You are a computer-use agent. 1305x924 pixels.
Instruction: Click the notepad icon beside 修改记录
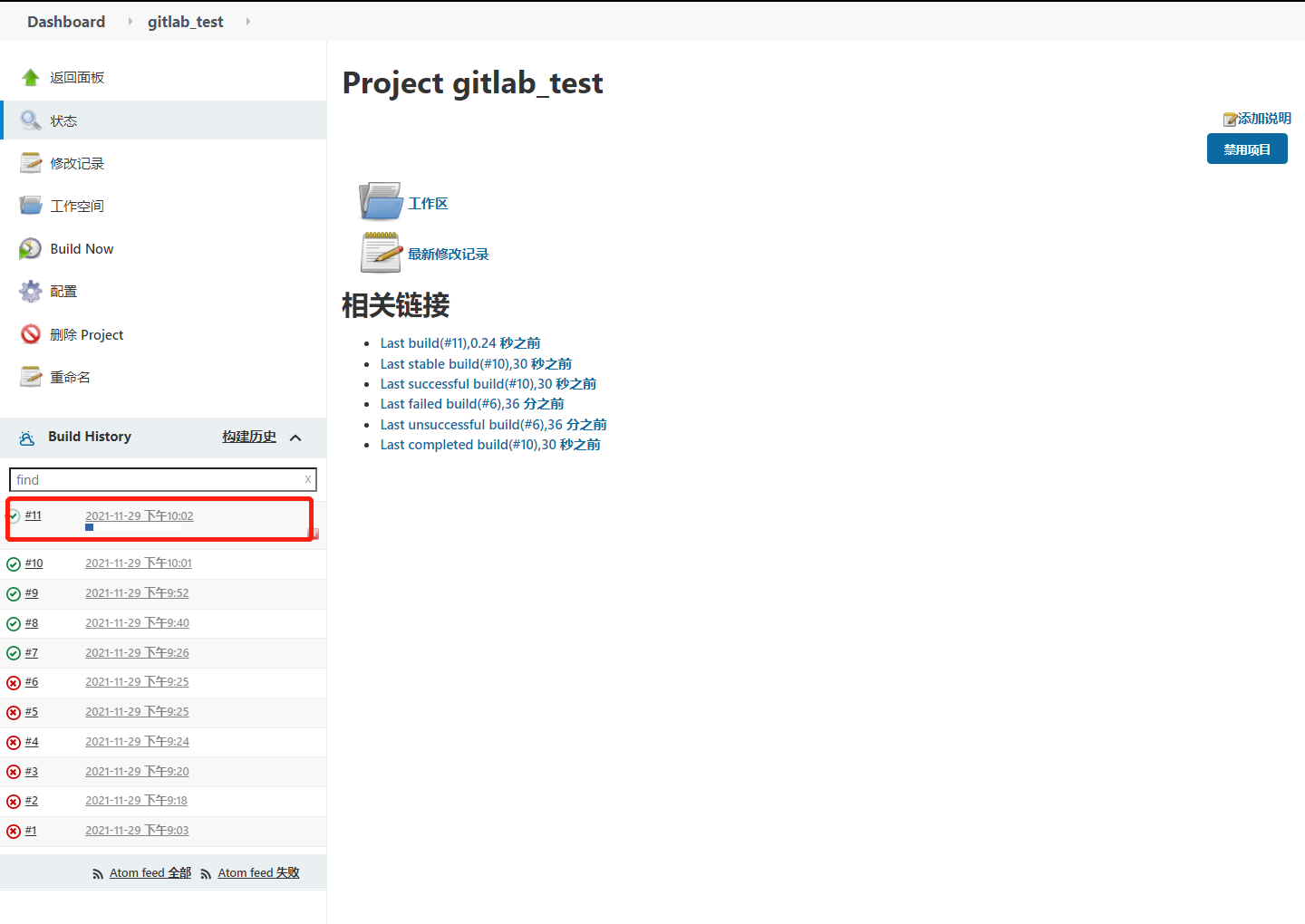[31, 163]
